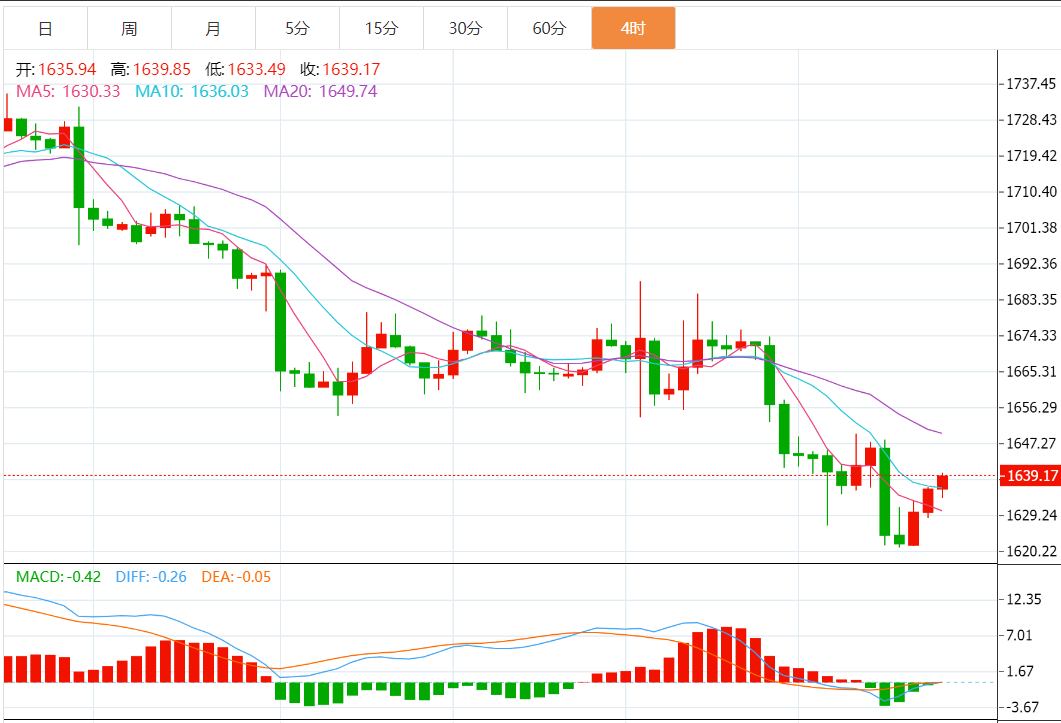Screen dimensions: 1061x723
Task: Click the 1683.35 price axis label
Action: (x=1031, y=299)
